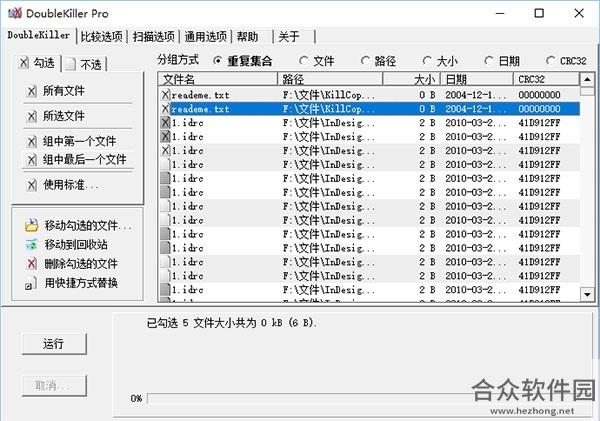Viewport: 600px width, 421px height.
Task: Select 日期 grouping radio button
Action: pos(489,61)
